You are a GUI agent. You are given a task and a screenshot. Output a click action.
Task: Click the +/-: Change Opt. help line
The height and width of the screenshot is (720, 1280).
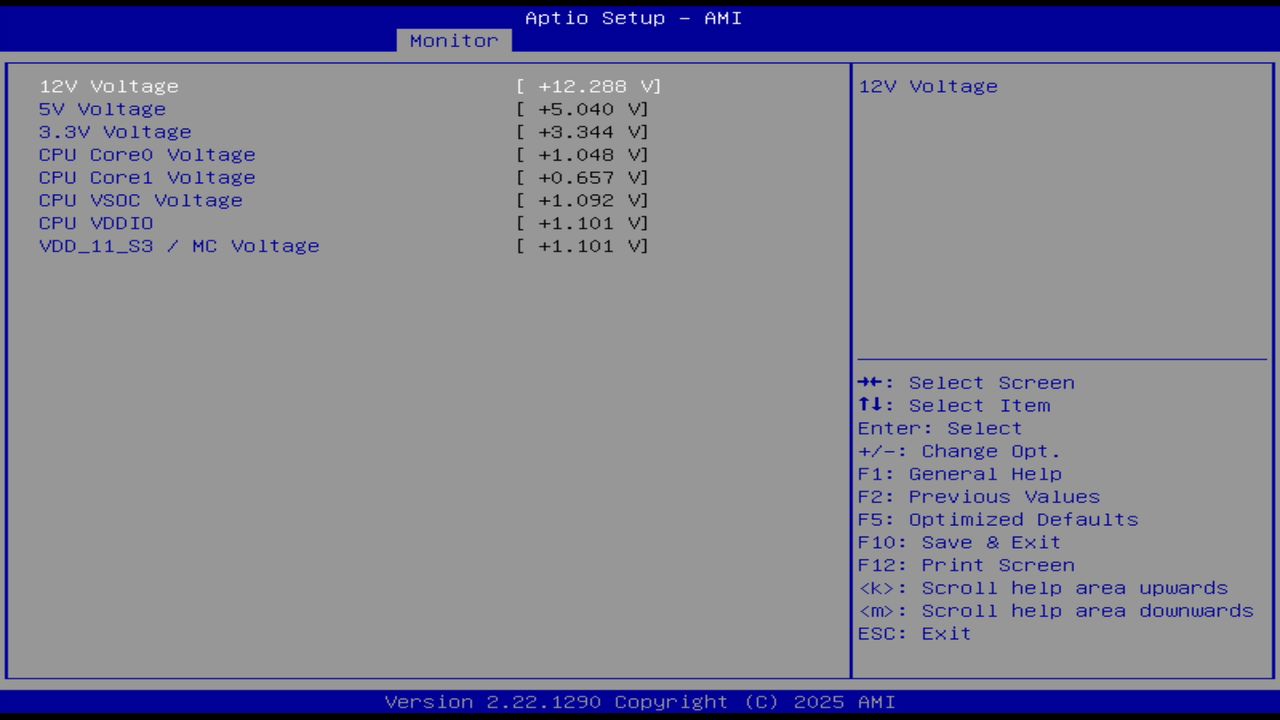pyautogui.click(x=956, y=451)
